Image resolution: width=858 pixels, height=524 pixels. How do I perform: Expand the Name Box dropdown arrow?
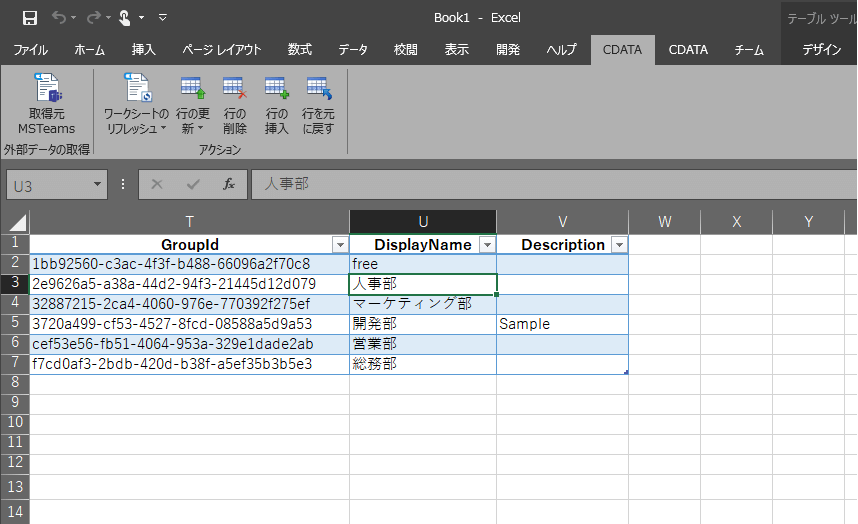pos(97,184)
